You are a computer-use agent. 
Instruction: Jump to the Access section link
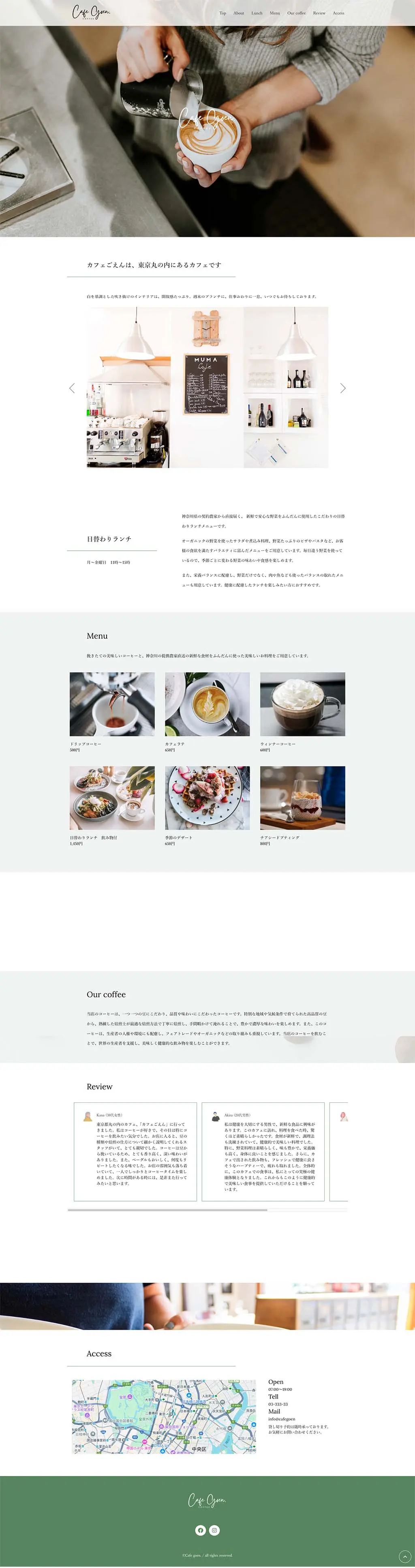pos(338,13)
